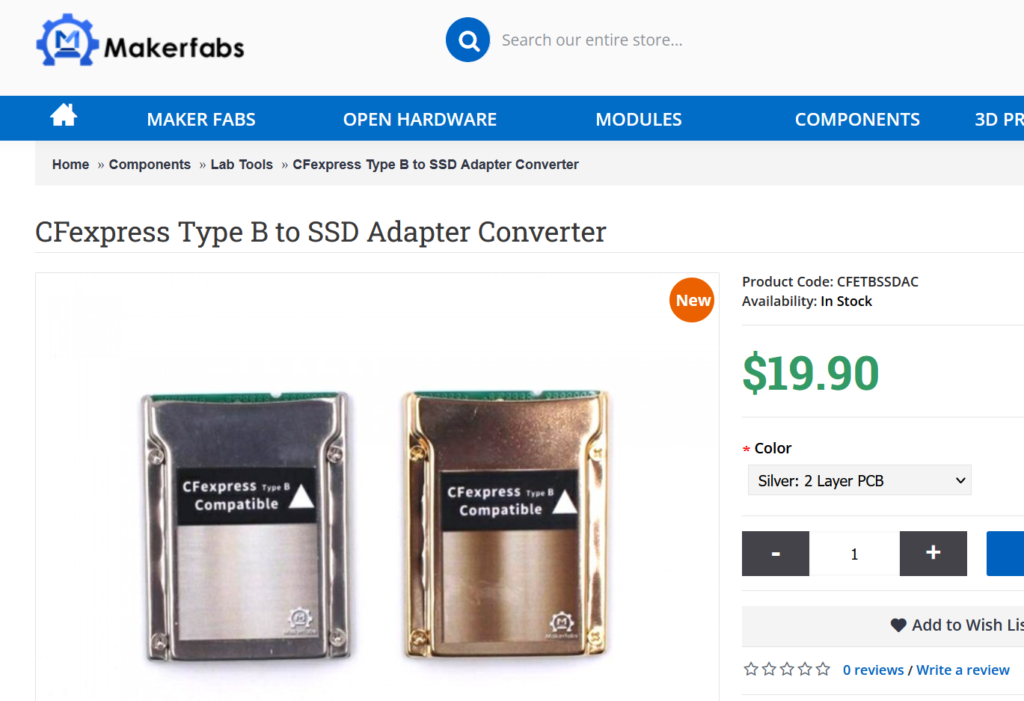Decrease quantity with the minus button
The height and width of the screenshot is (701, 1024).
click(775, 553)
